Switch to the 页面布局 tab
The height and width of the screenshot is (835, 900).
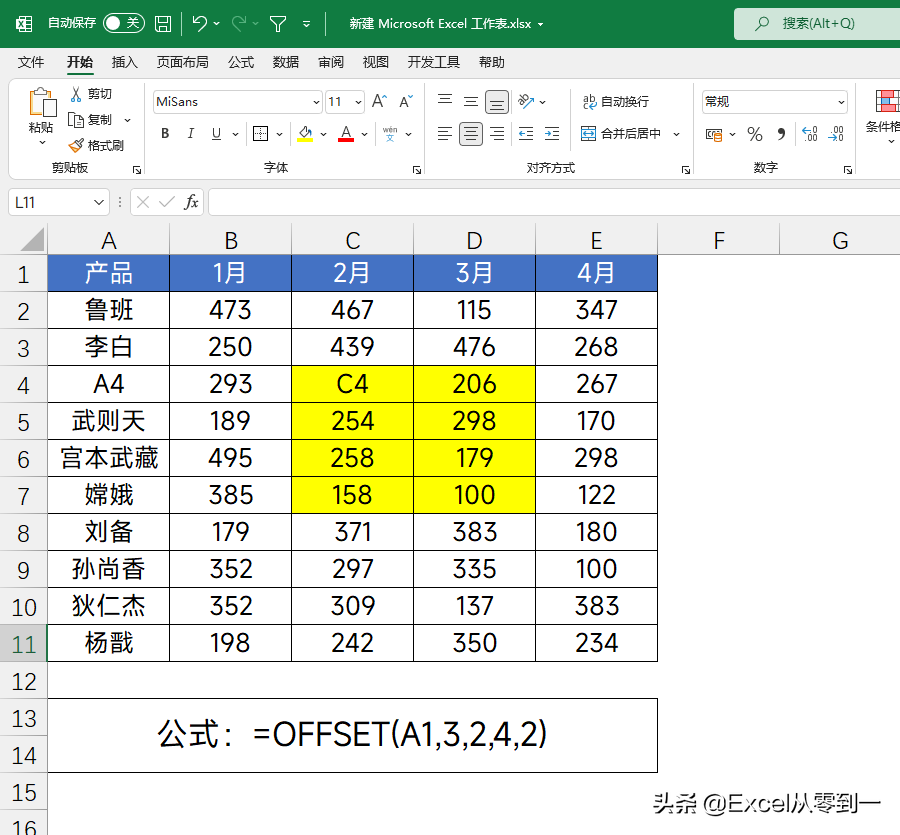[x=183, y=62]
